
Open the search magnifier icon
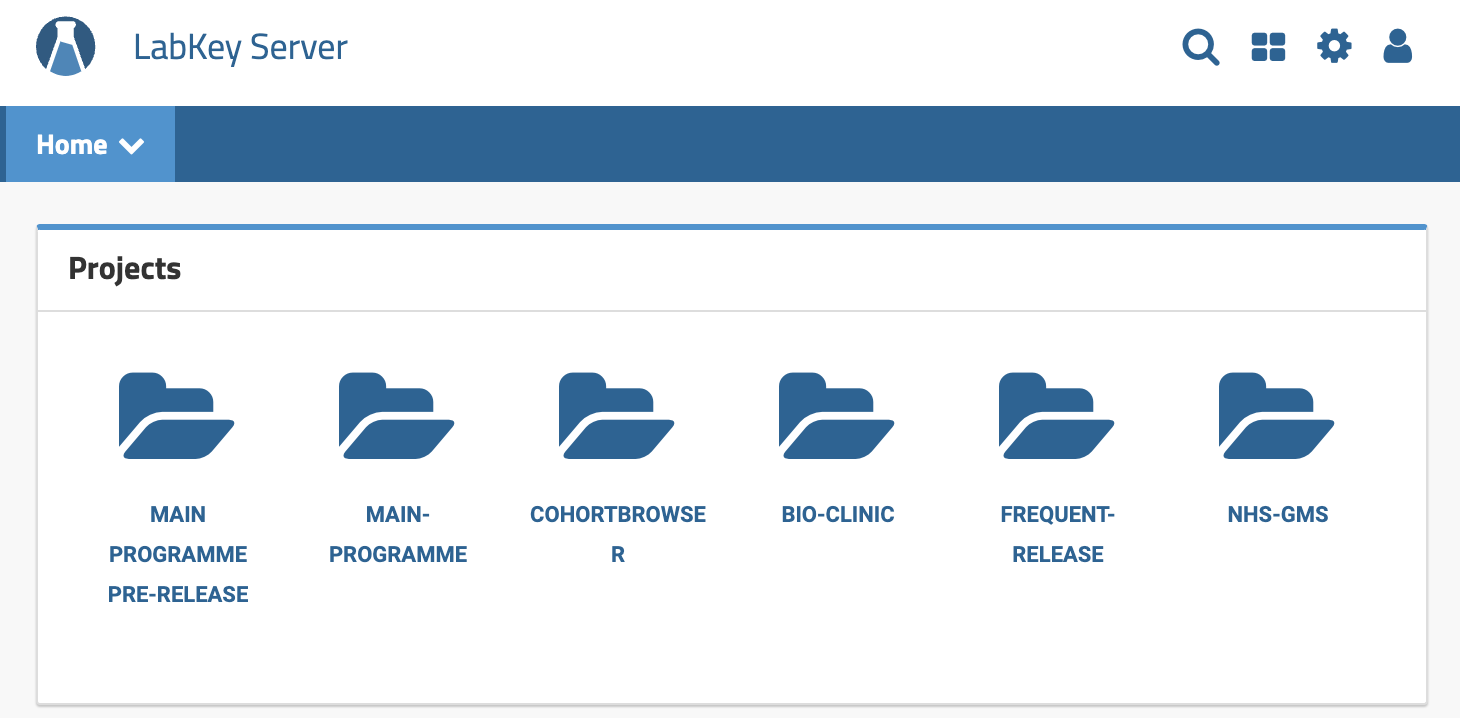coord(1201,47)
